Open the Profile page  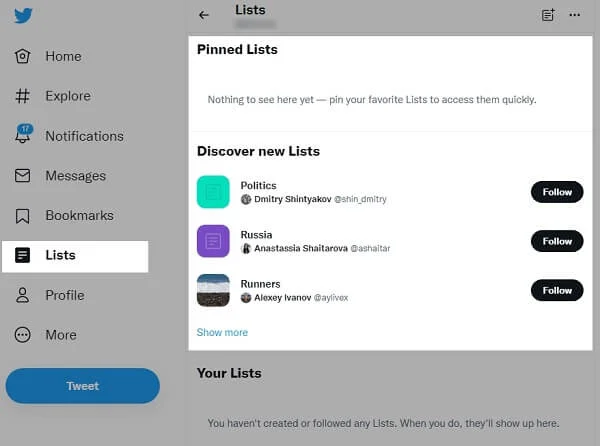[63, 295]
